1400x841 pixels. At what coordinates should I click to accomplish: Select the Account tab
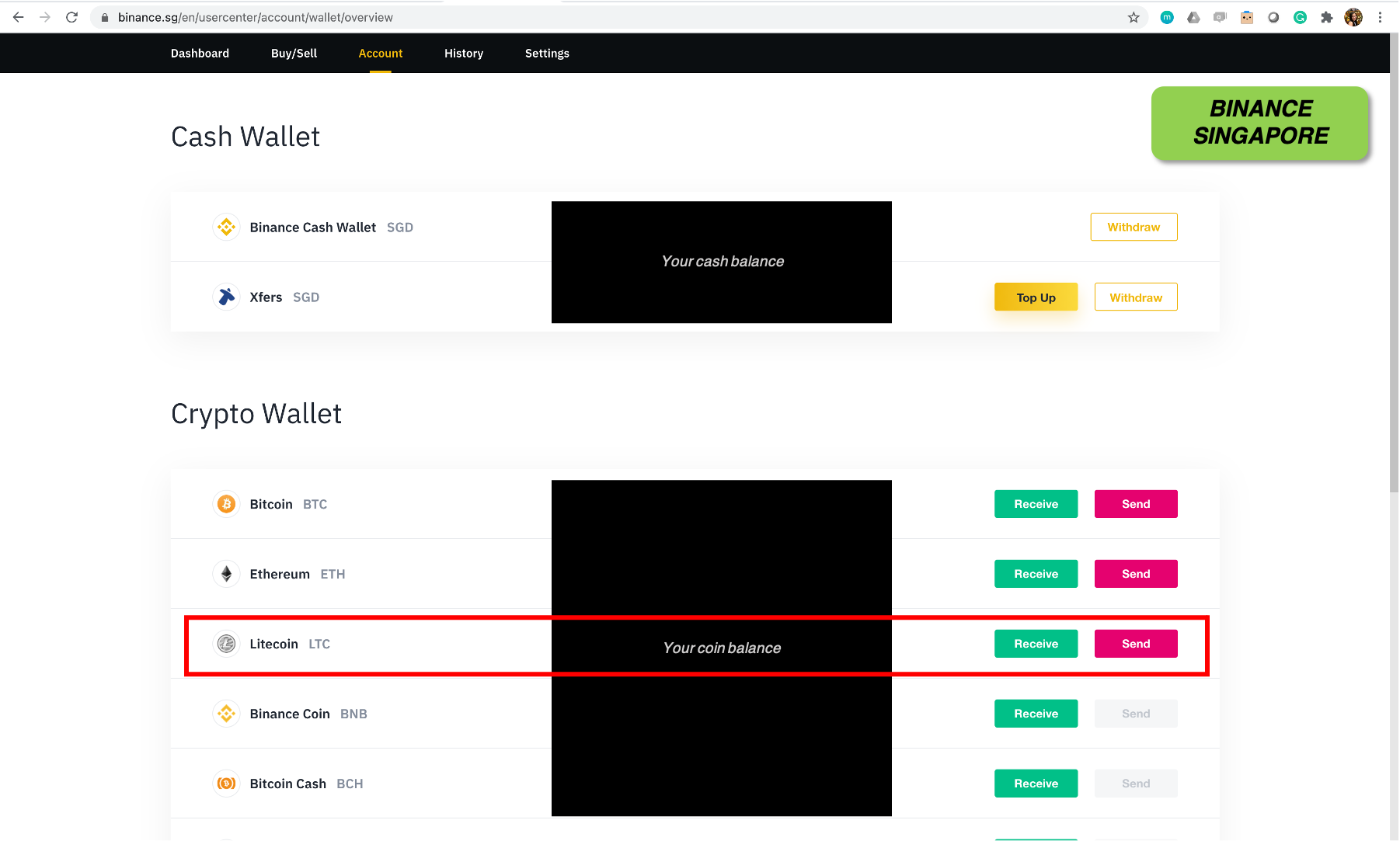pyautogui.click(x=381, y=54)
